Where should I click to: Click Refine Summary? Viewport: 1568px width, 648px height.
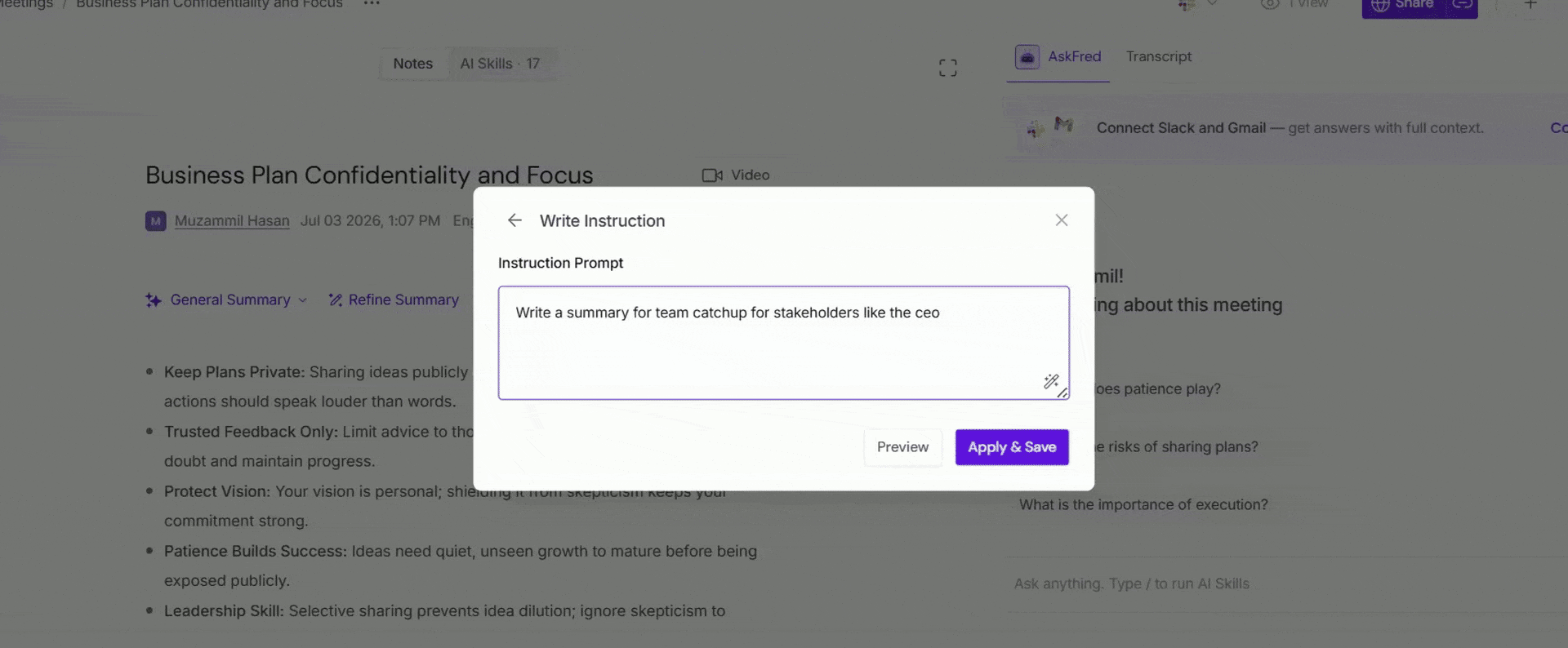tap(394, 300)
